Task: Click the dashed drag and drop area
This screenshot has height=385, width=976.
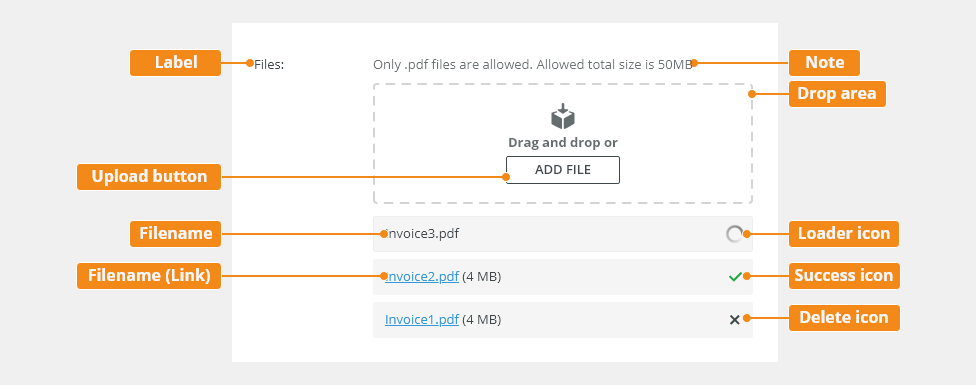Action: click(563, 144)
